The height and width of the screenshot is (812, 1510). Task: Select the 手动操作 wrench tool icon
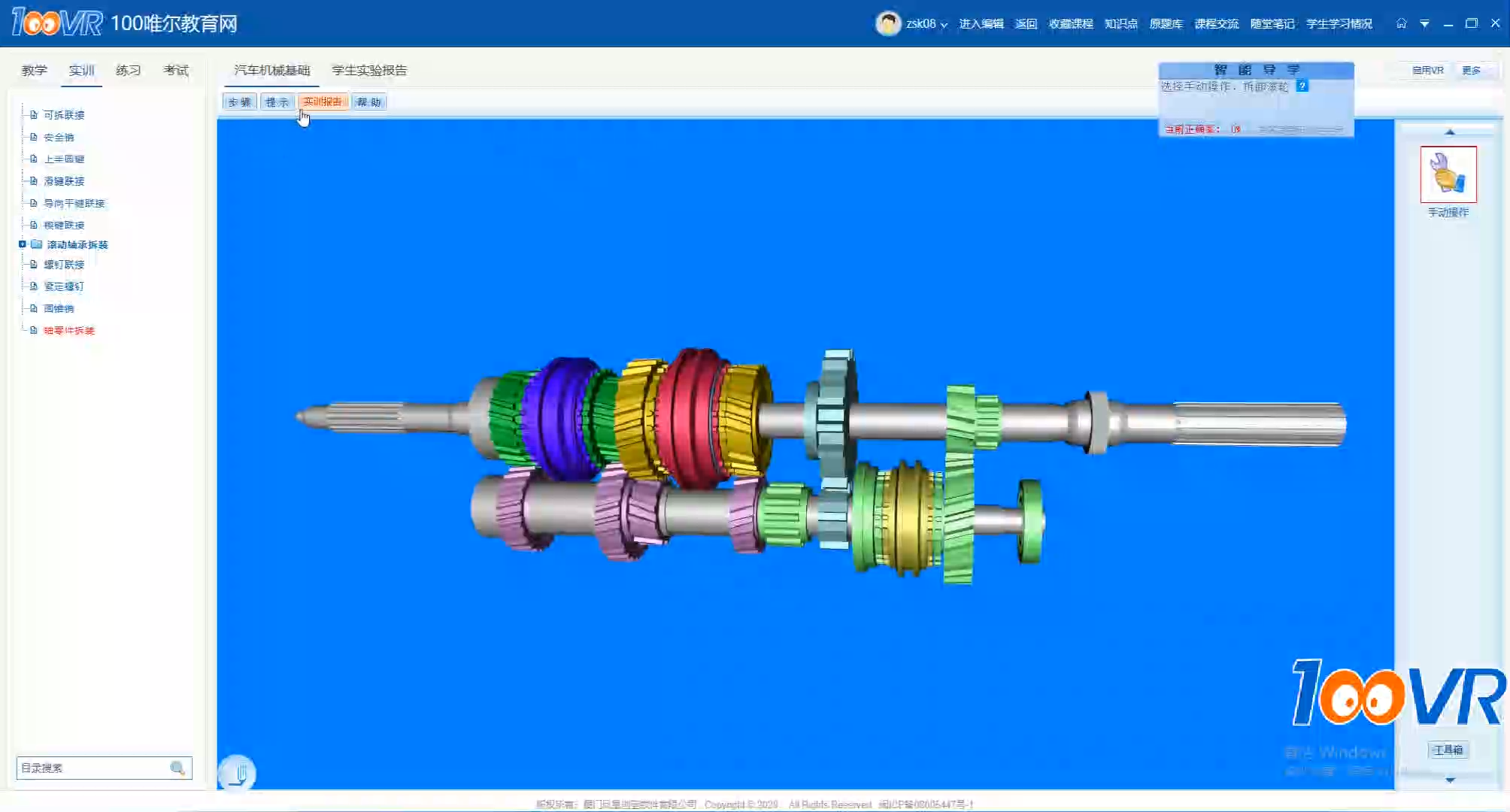tap(1448, 174)
